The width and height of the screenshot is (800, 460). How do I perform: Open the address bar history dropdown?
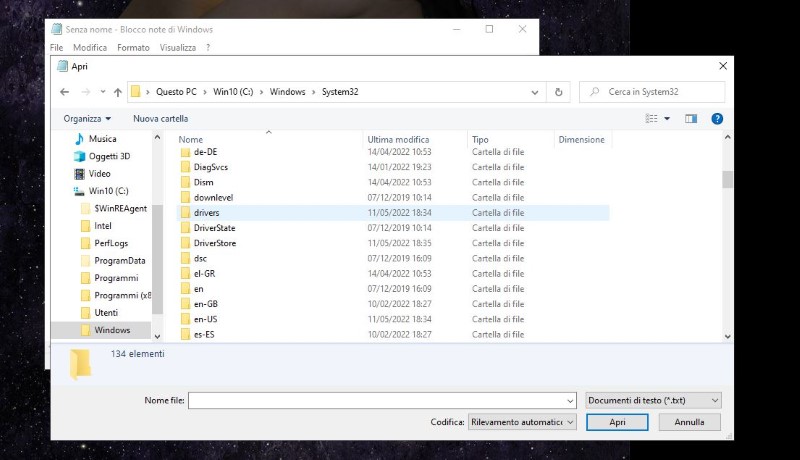coord(535,92)
